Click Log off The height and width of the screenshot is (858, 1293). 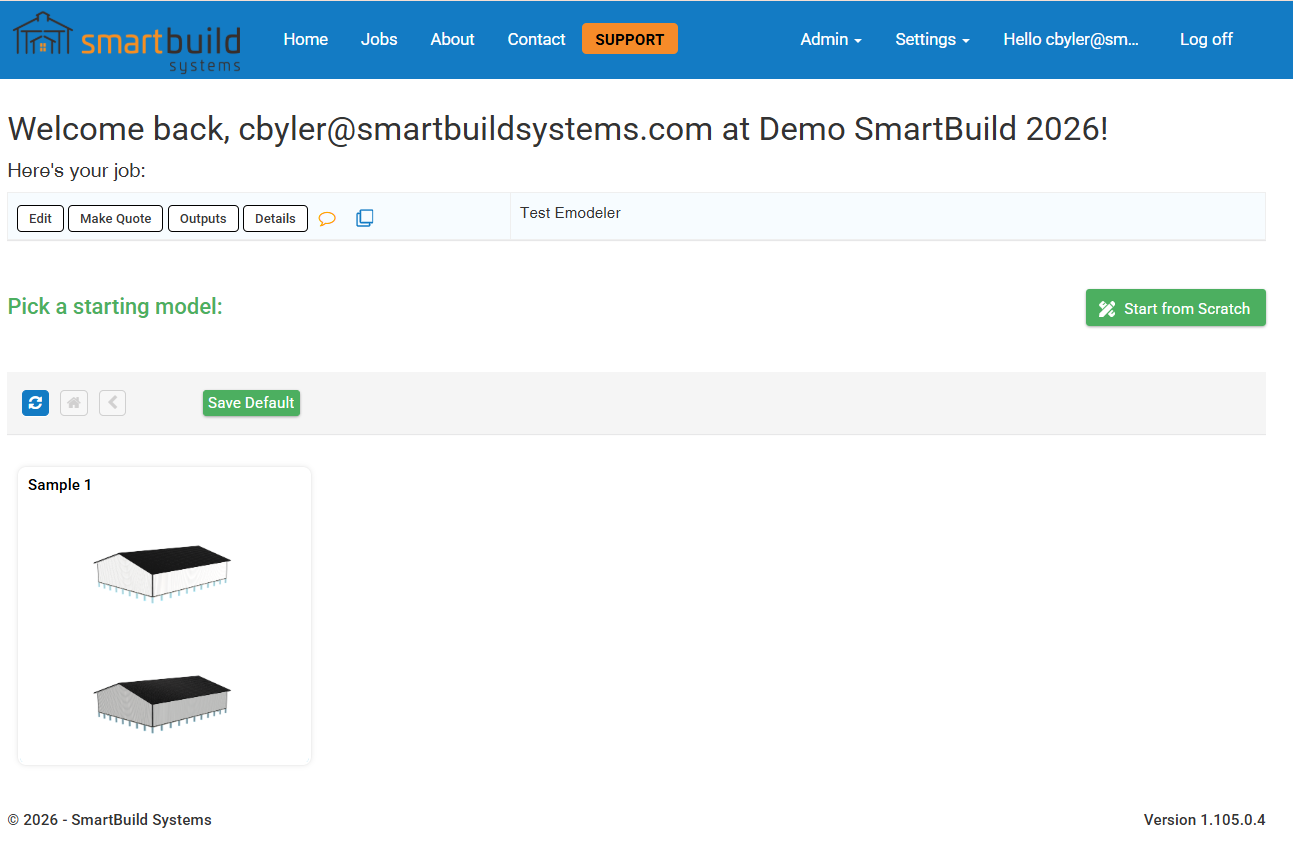click(x=1206, y=39)
